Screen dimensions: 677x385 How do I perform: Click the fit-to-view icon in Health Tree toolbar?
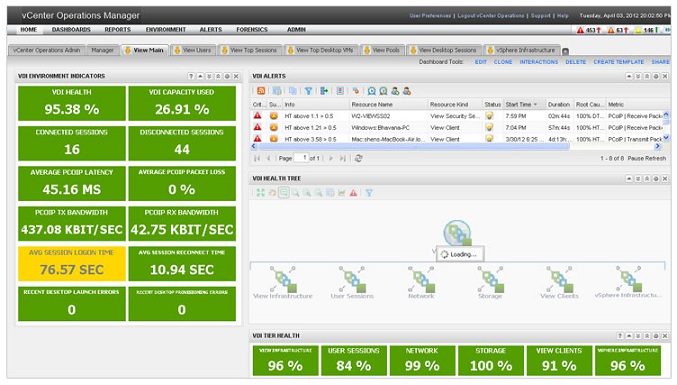point(260,193)
